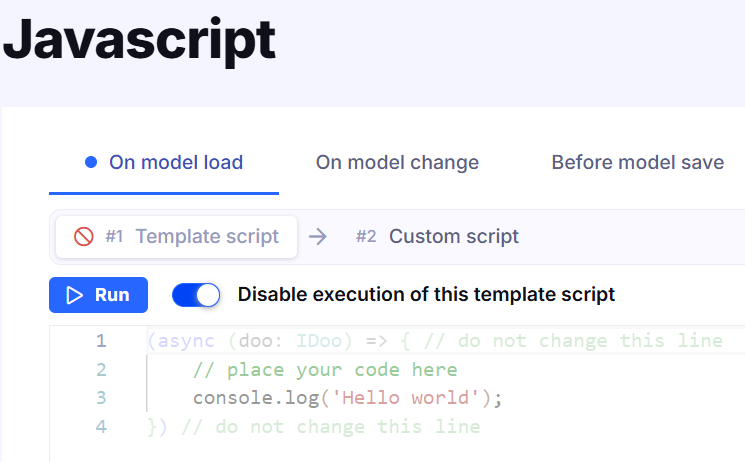This screenshot has height=462, width=745.
Task: Switch to the On model load tab
Action: pos(164,163)
